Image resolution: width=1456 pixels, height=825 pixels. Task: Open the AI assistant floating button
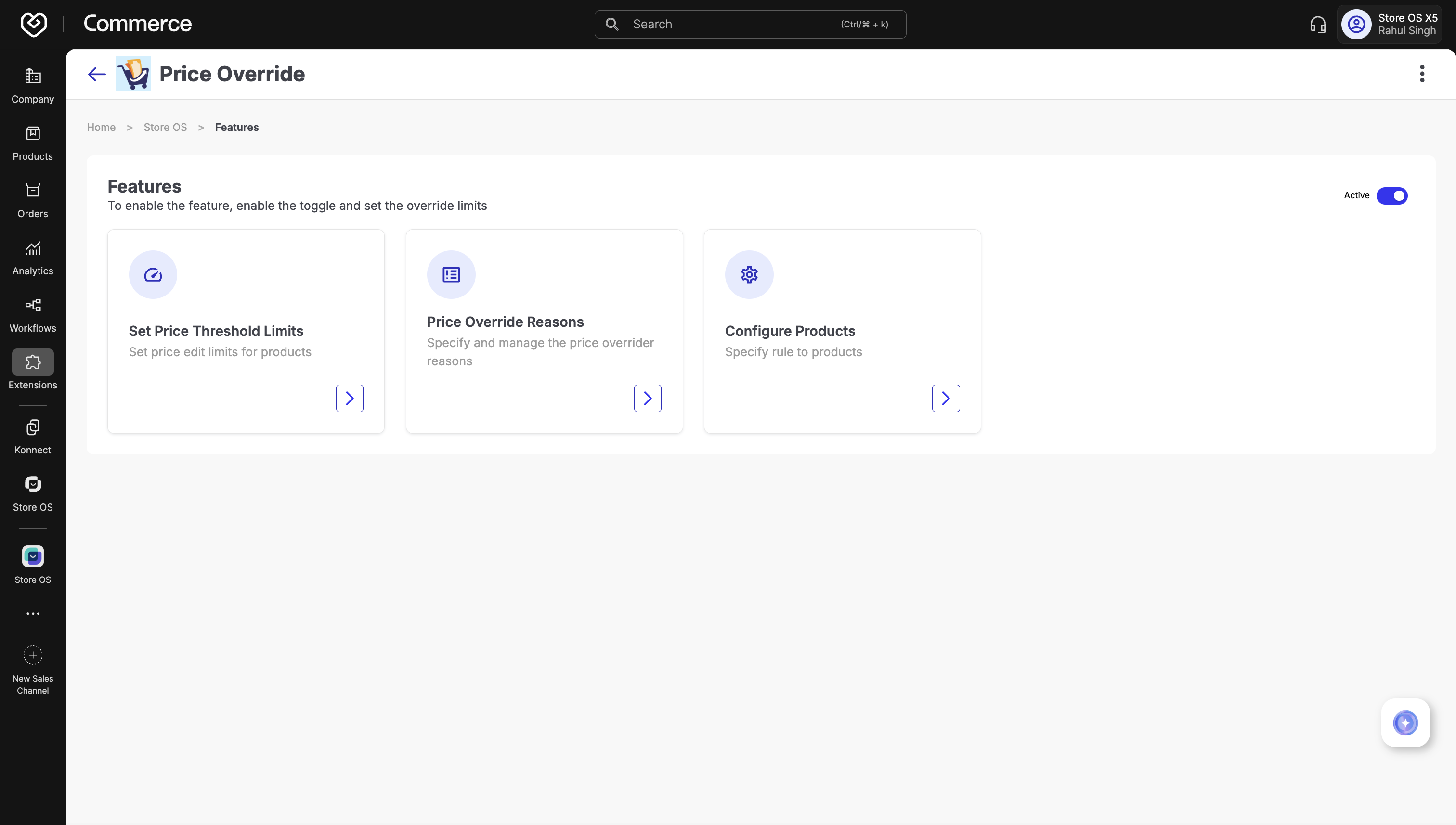[x=1405, y=723]
